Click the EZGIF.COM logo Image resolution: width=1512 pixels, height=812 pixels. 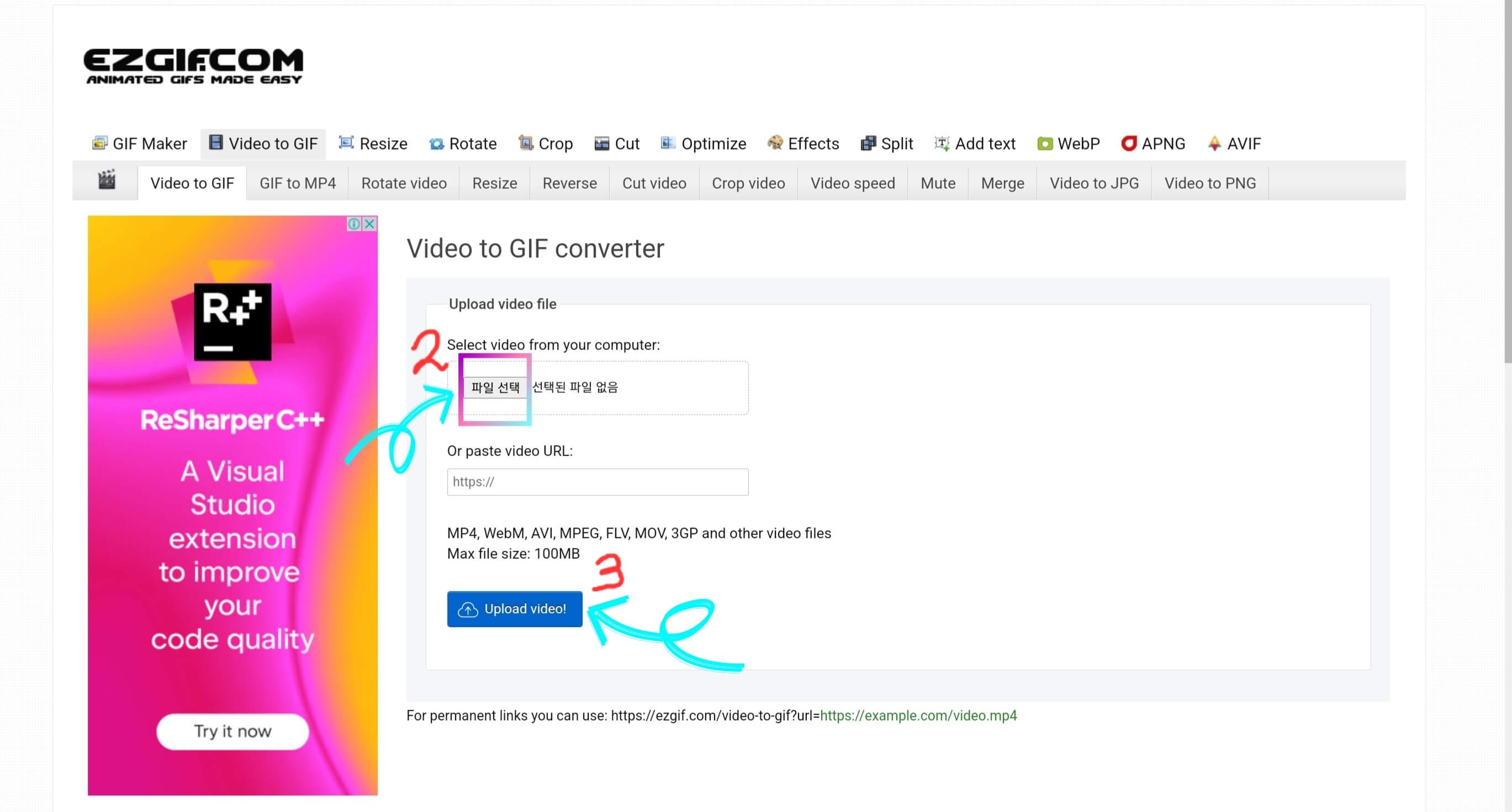point(193,66)
